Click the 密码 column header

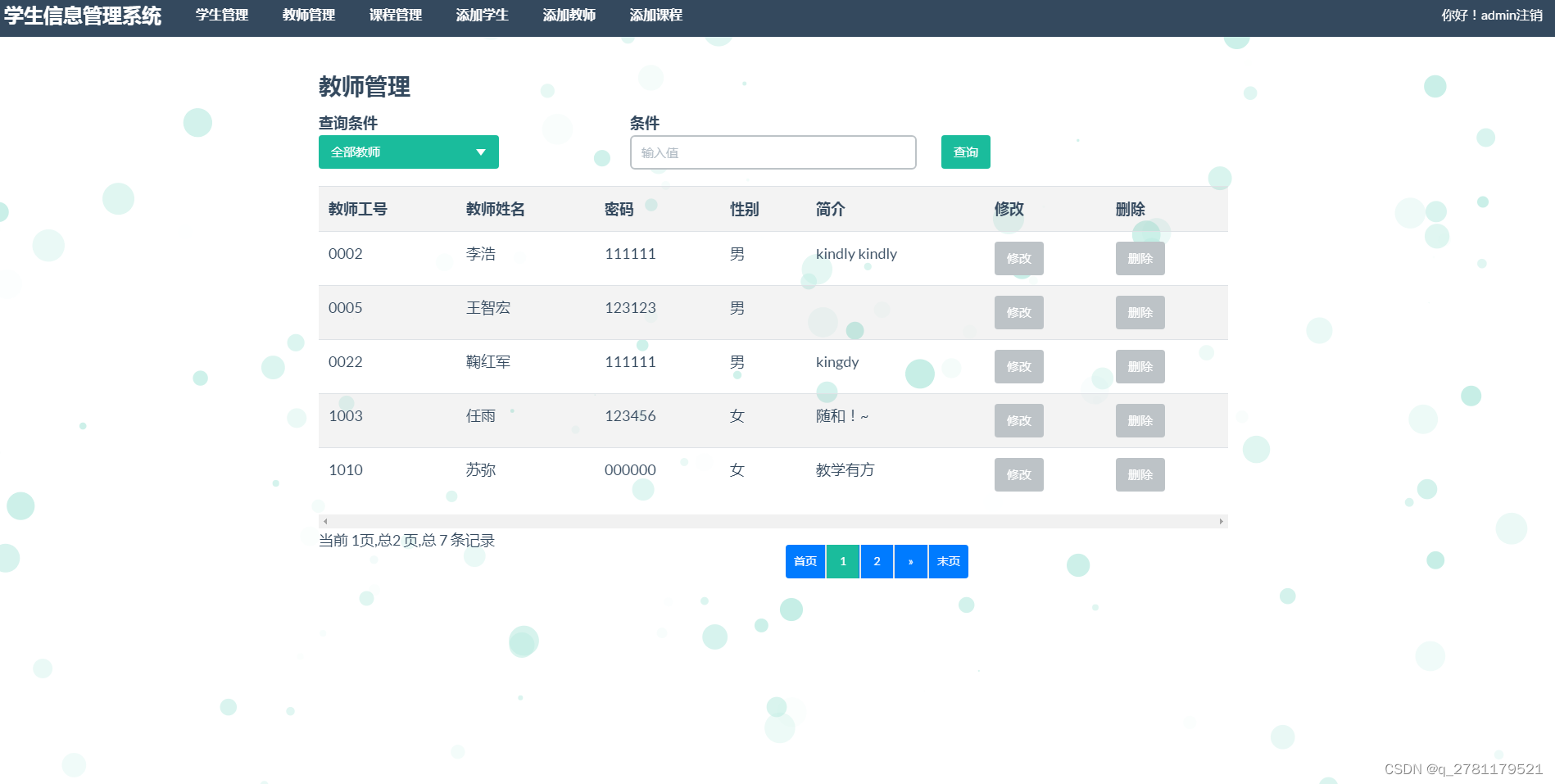click(x=619, y=210)
